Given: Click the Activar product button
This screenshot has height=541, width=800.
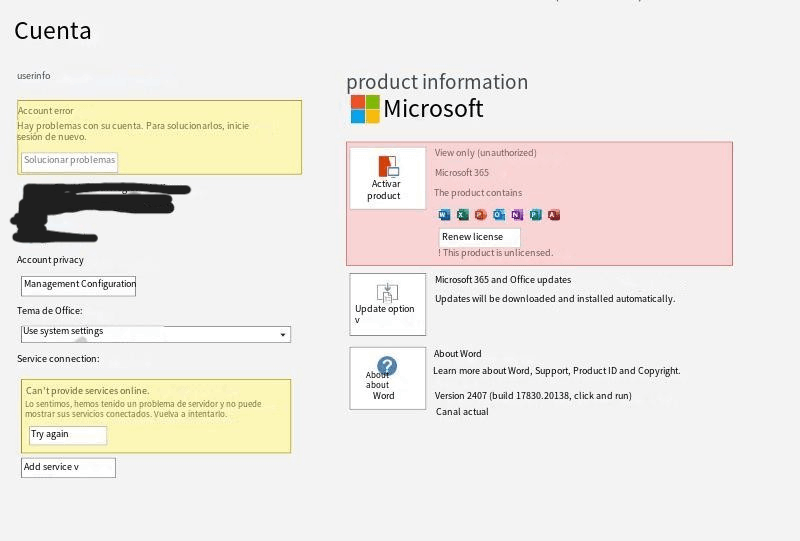Looking at the screenshot, I should [387, 178].
